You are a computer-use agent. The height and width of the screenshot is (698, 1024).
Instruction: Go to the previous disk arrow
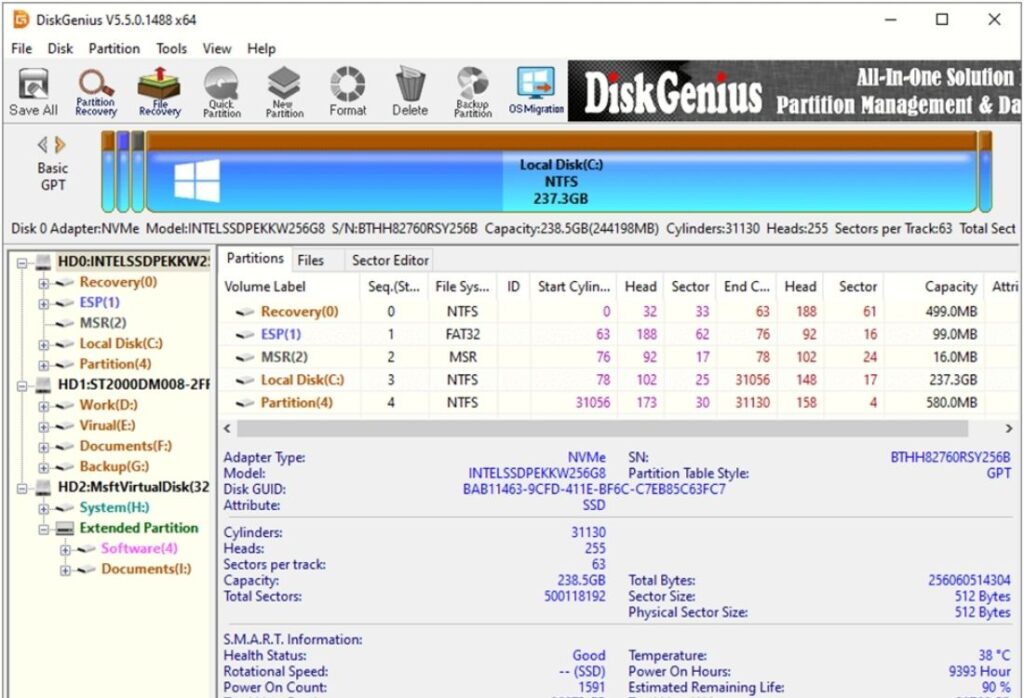(x=43, y=145)
